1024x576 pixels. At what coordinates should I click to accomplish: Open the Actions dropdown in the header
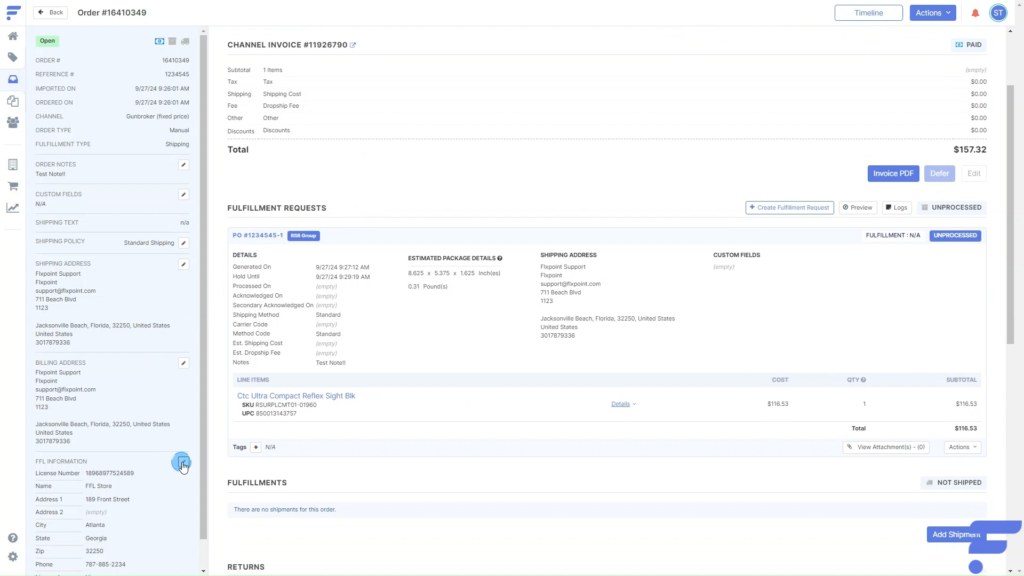(932, 13)
